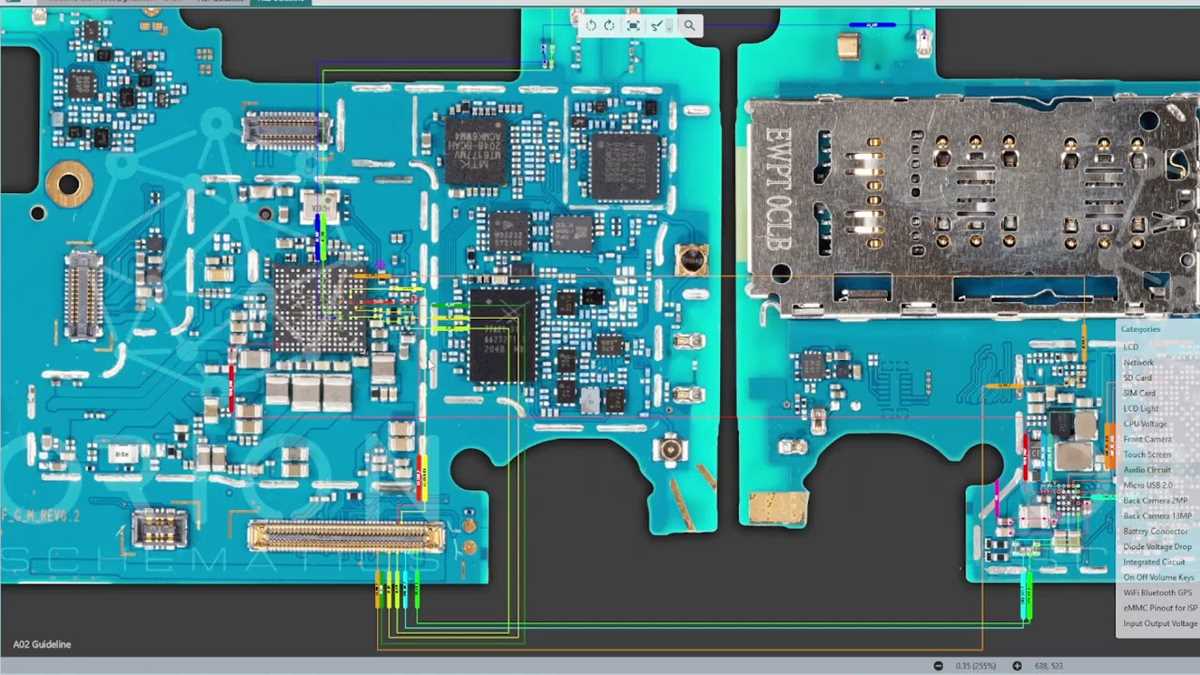Screen dimensions: 1200x675
Task: Click the Categories panel header
Action: click(1141, 329)
